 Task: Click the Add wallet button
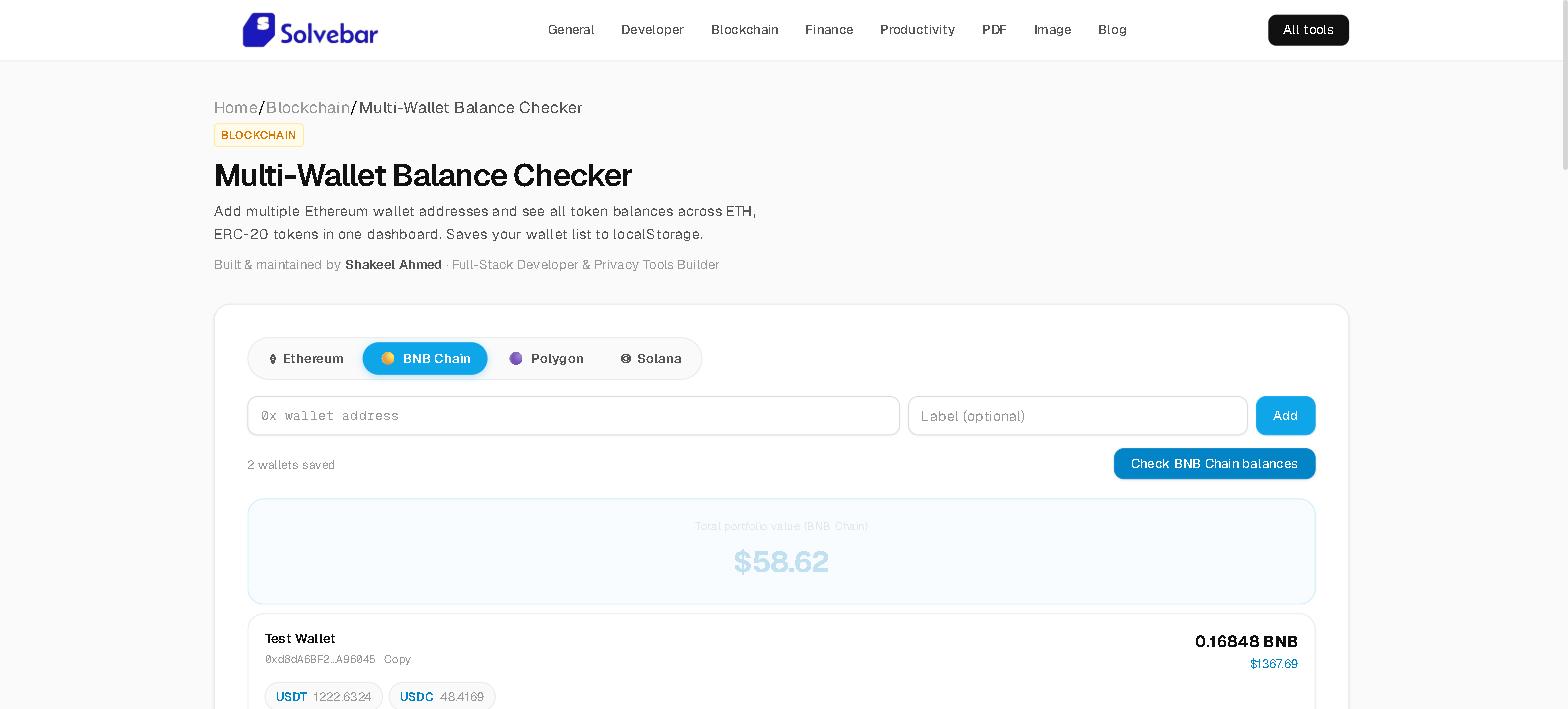tap(1285, 416)
